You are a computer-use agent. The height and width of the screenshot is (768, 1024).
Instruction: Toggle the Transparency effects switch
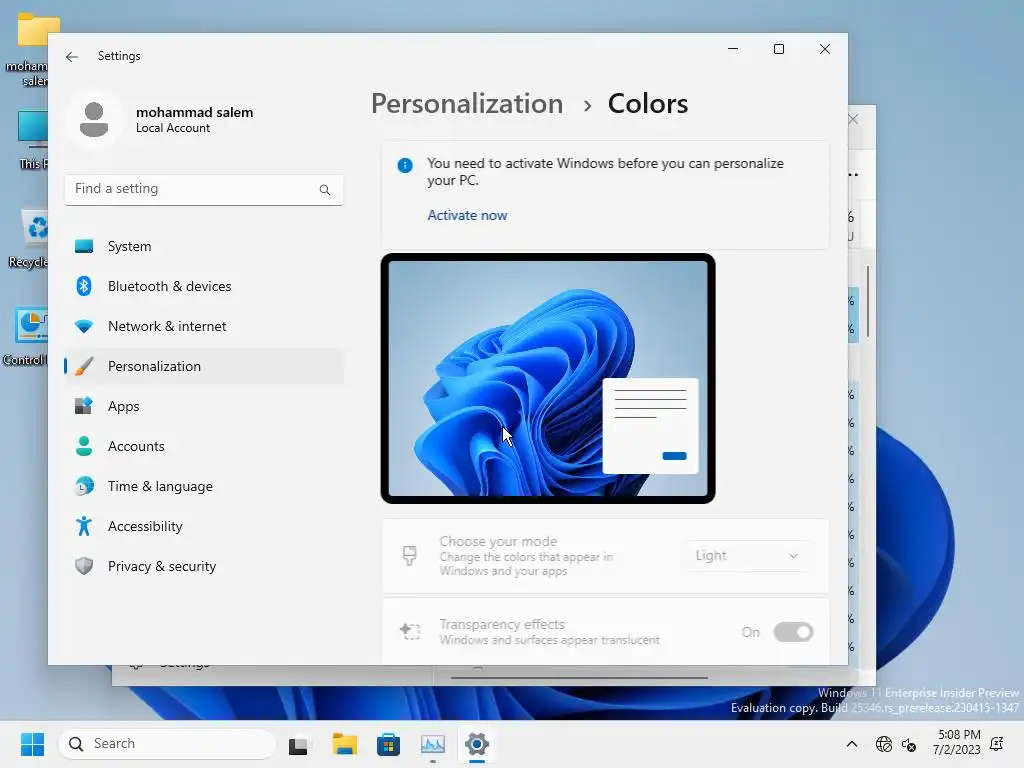793,632
